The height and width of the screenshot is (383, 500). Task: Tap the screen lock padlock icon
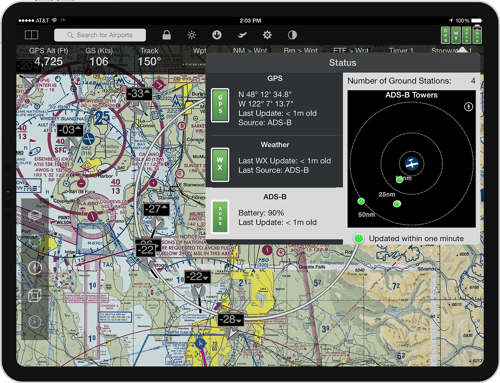[x=167, y=35]
